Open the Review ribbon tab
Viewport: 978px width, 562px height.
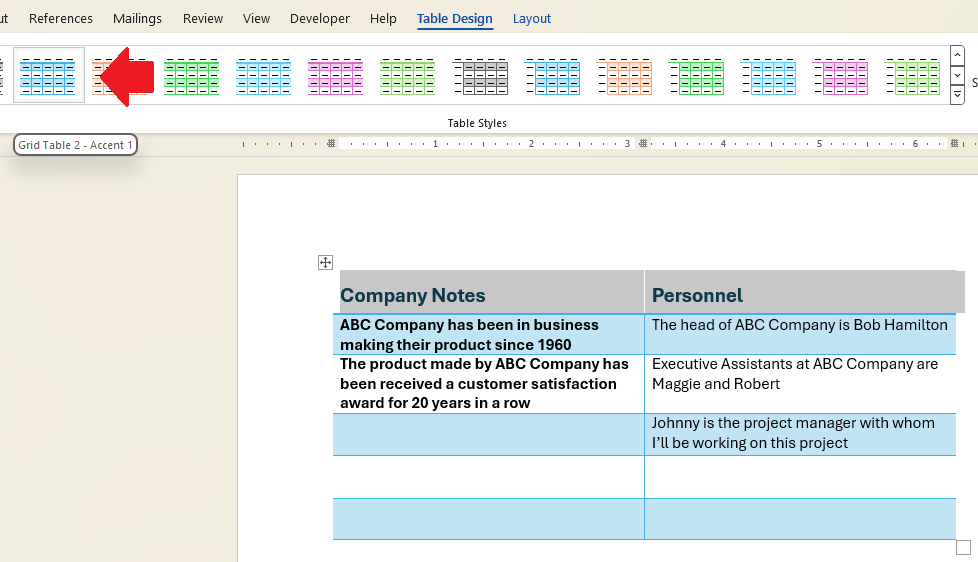203,19
